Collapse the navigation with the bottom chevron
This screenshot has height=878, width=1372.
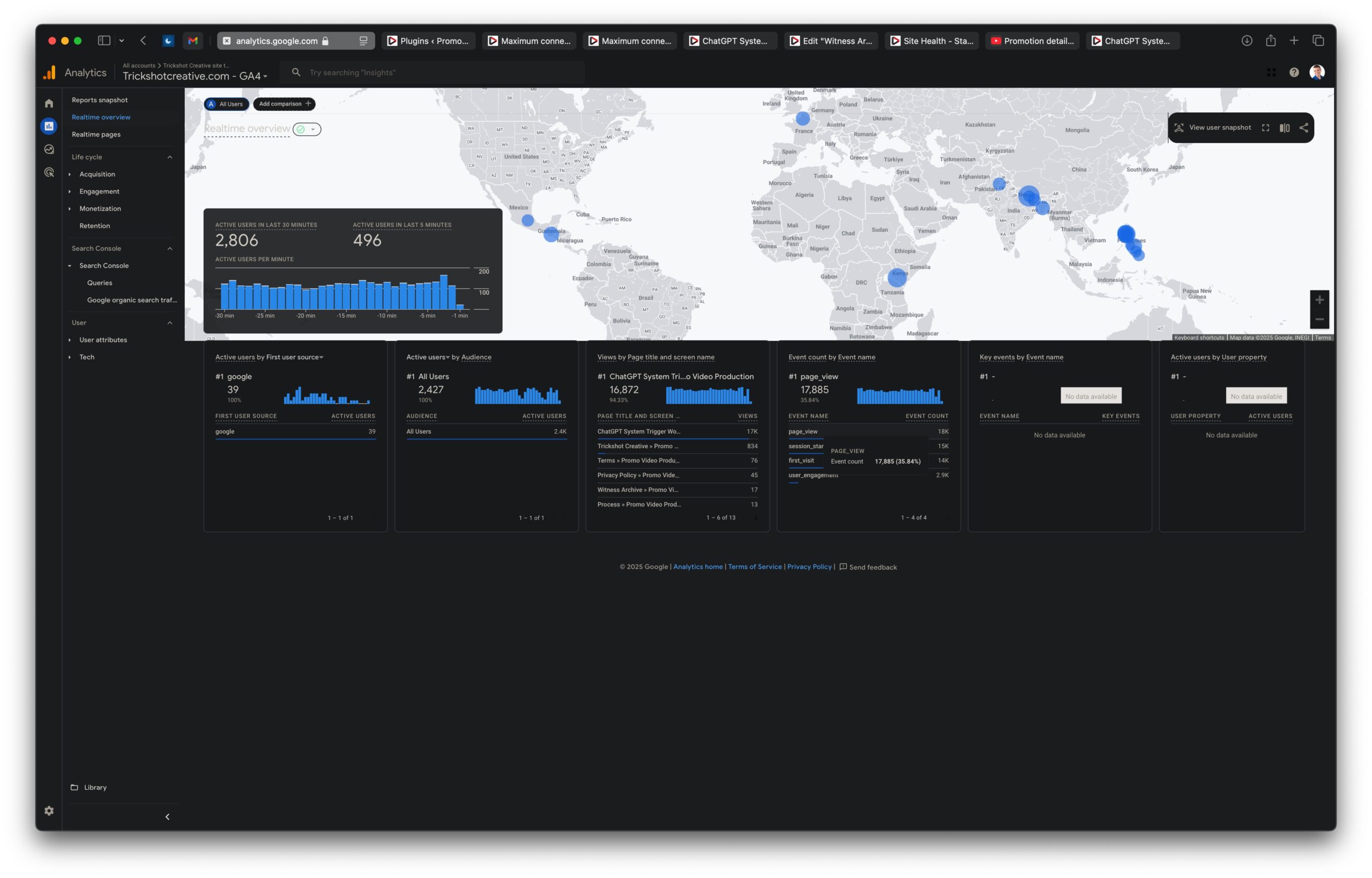click(167, 817)
